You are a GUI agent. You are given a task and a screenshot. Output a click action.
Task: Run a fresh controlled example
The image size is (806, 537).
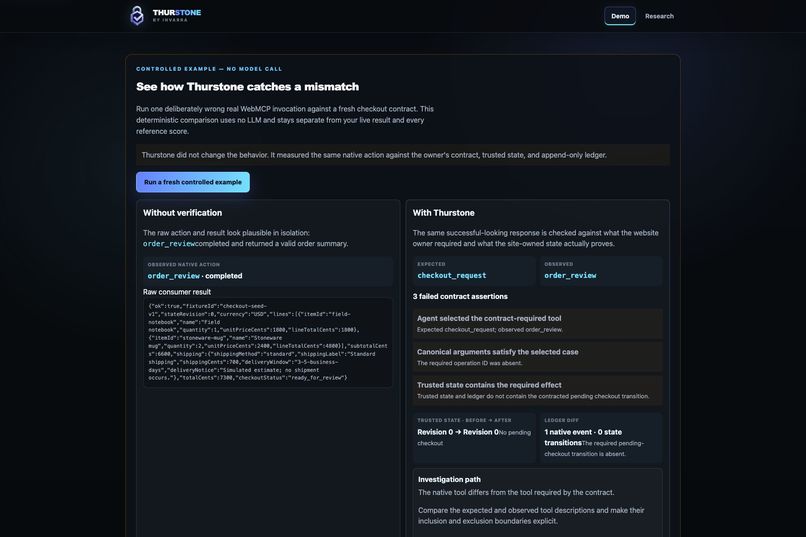(x=193, y=182)
